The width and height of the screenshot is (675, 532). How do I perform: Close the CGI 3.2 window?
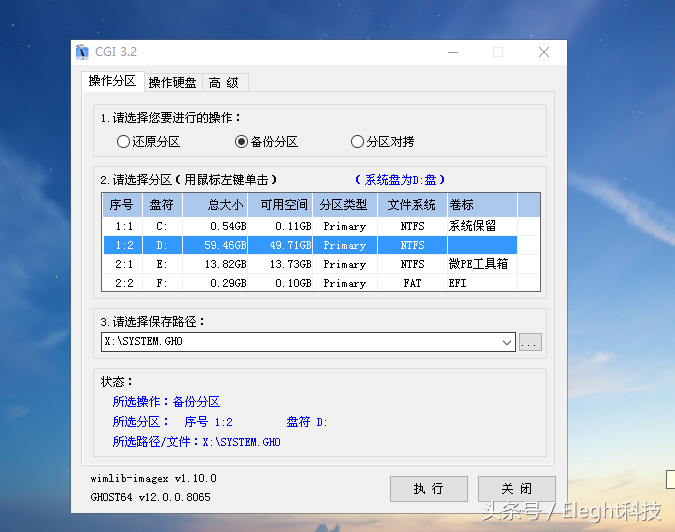pyautogui.click(x=544, y=53)
